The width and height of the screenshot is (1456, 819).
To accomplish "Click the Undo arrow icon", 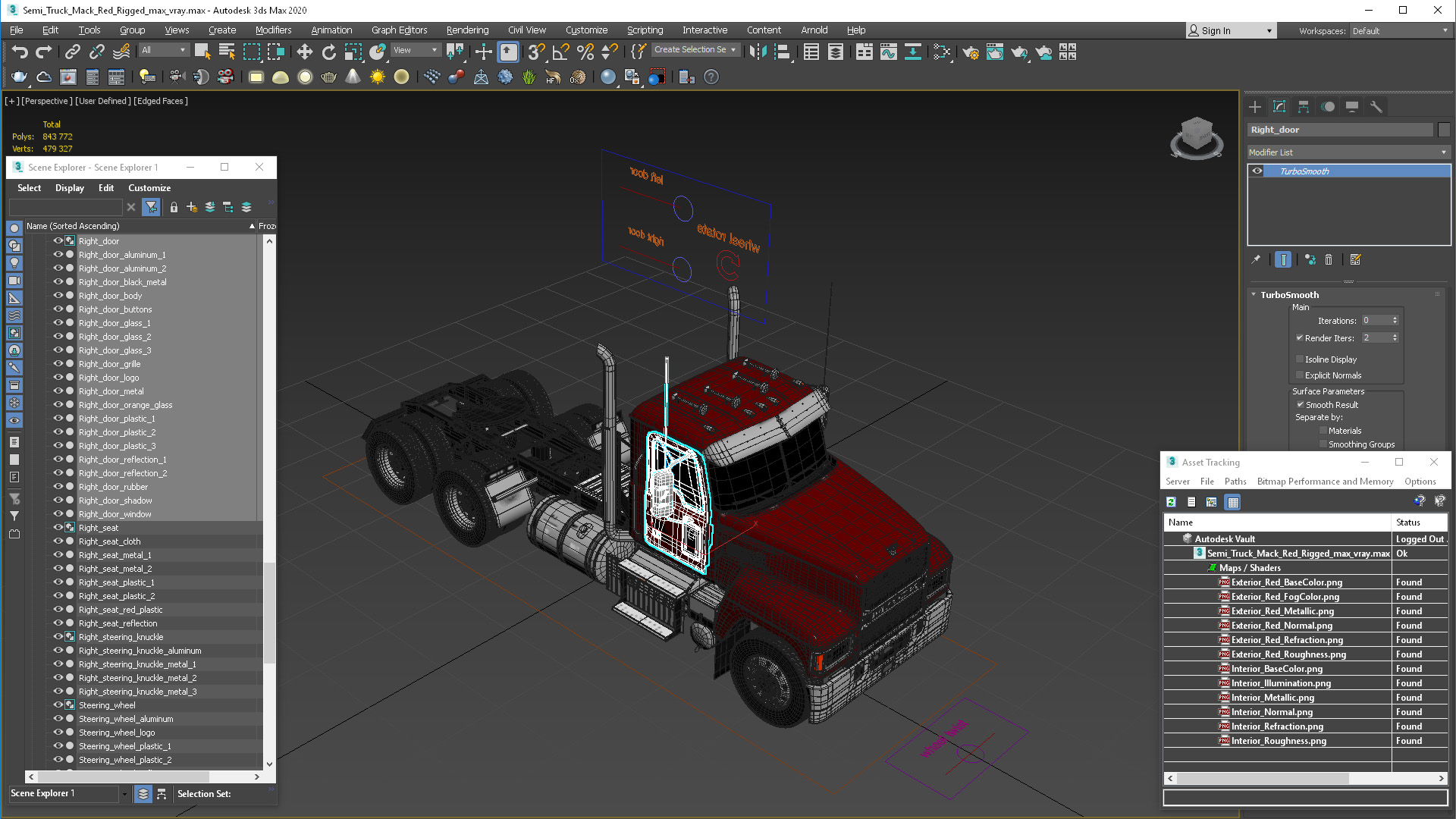I will pyautogui.click(x=20, y=52).
